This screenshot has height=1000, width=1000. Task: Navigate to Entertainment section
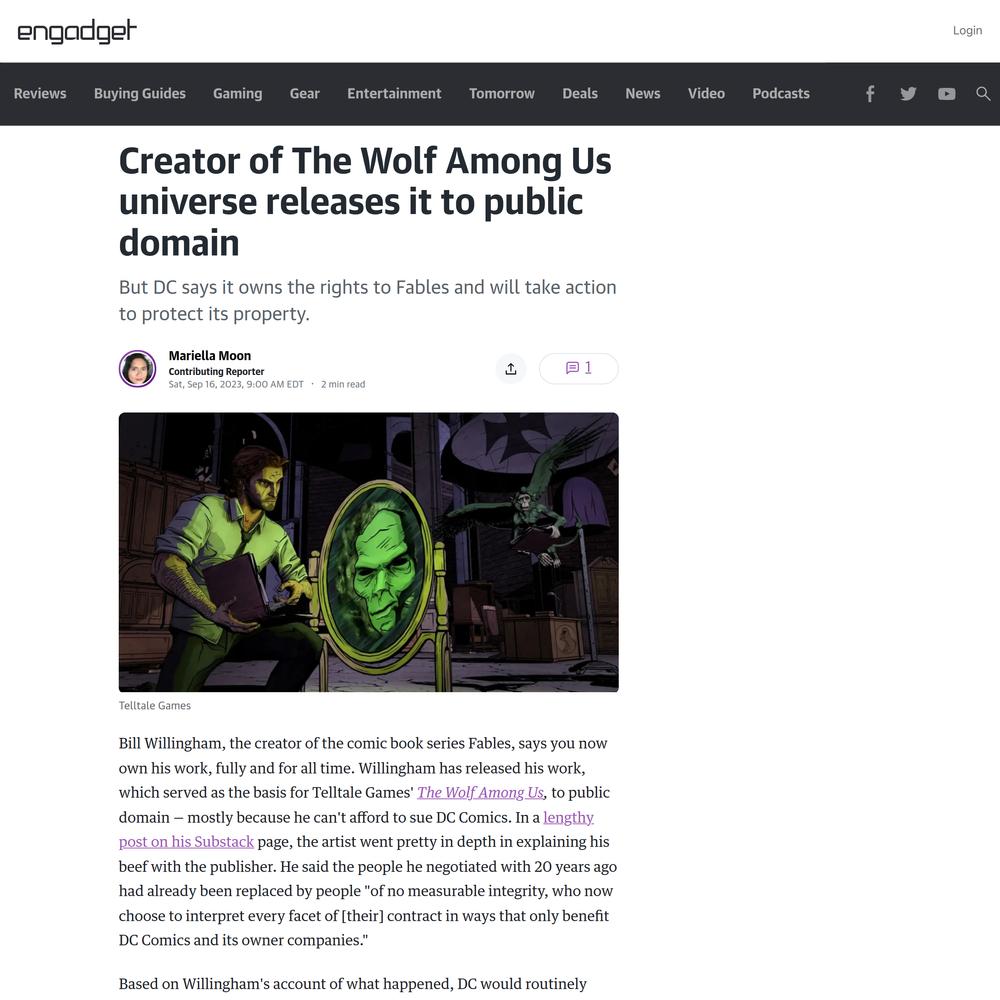[394, 94]
